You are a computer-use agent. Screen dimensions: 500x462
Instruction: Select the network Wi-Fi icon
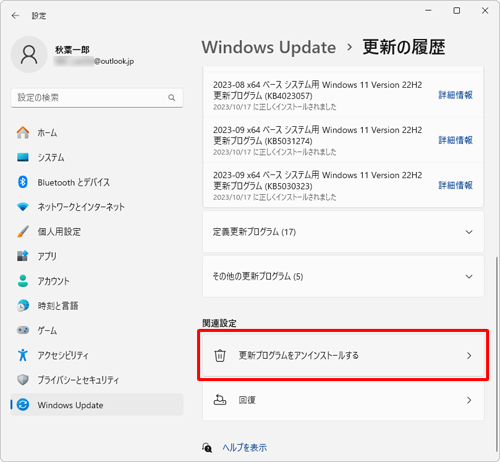(x=23, y=207)
